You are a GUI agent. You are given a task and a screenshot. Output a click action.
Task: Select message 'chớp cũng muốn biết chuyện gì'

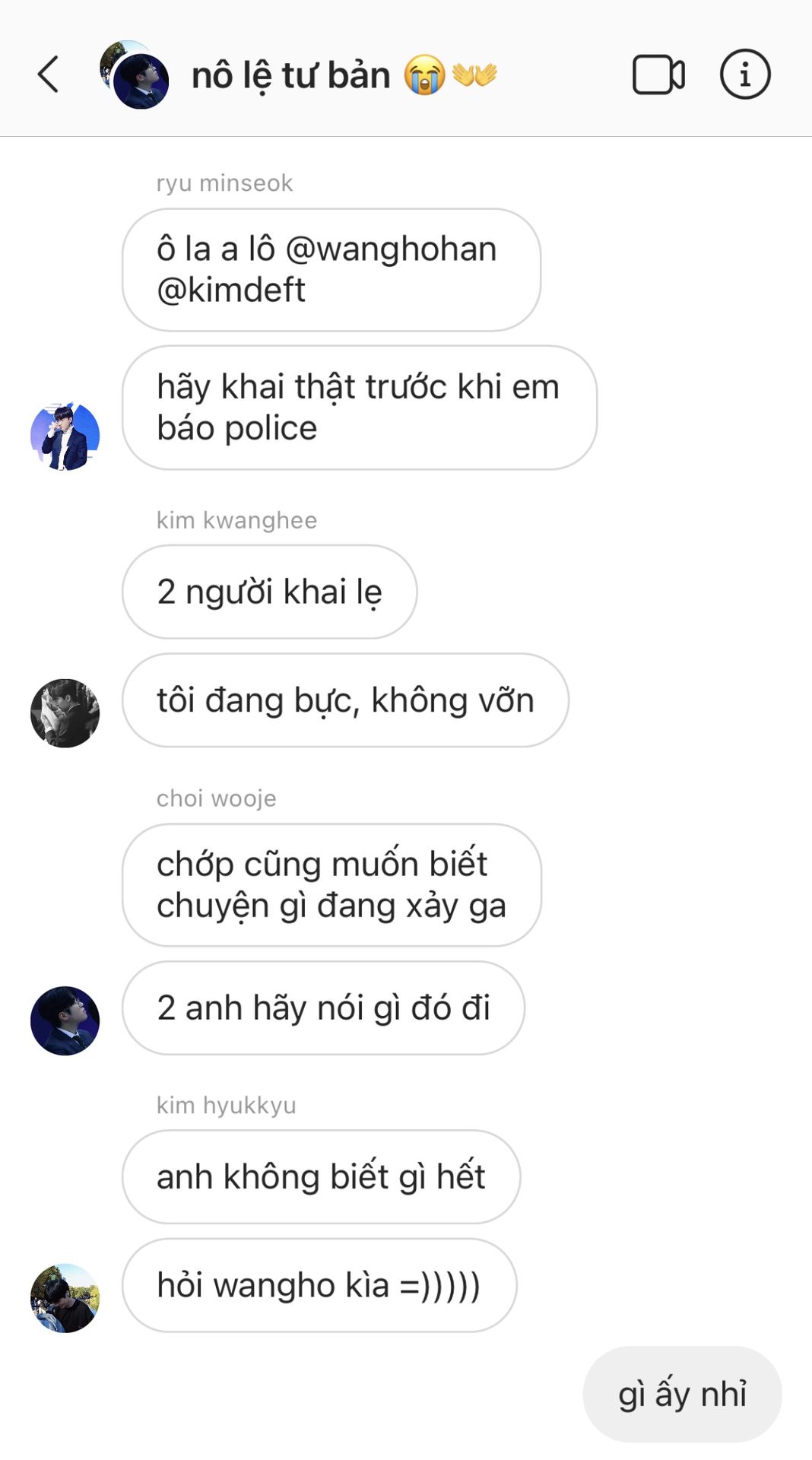click(x=331, y=885)
